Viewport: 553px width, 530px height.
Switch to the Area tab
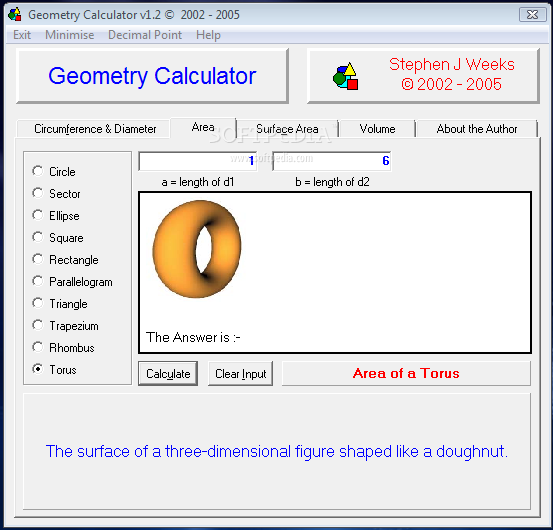(x=203, y=127)
